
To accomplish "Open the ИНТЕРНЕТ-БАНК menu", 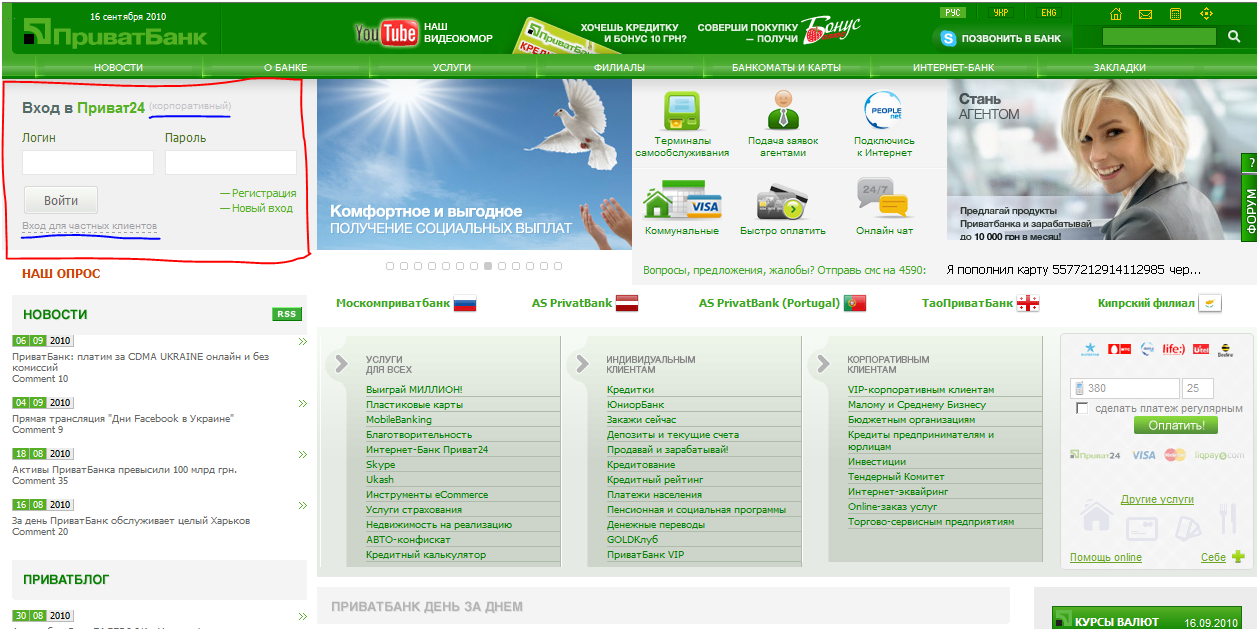I will click(x=953, y=68).
